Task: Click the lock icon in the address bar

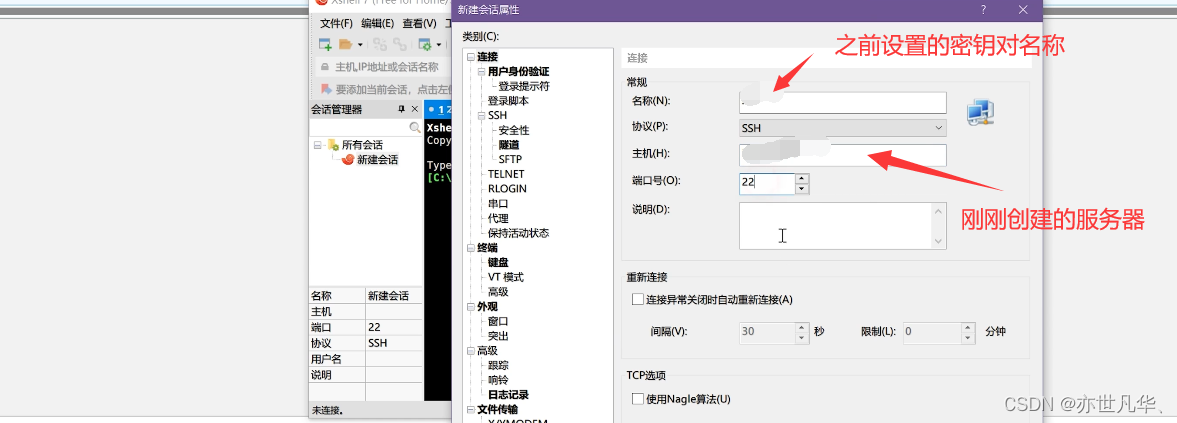Action: [x=325, y=67]
